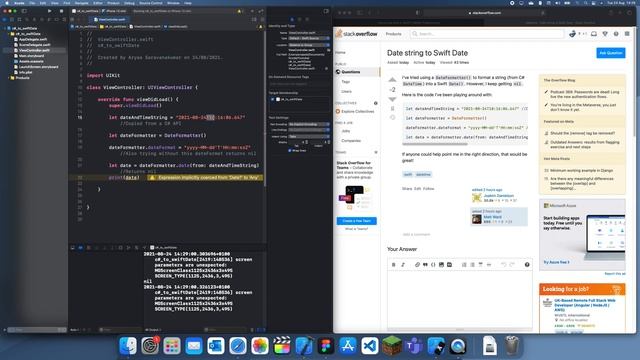
Task: Open SceneDelegate.swift in navigator
Action: [x=34, y=45]
